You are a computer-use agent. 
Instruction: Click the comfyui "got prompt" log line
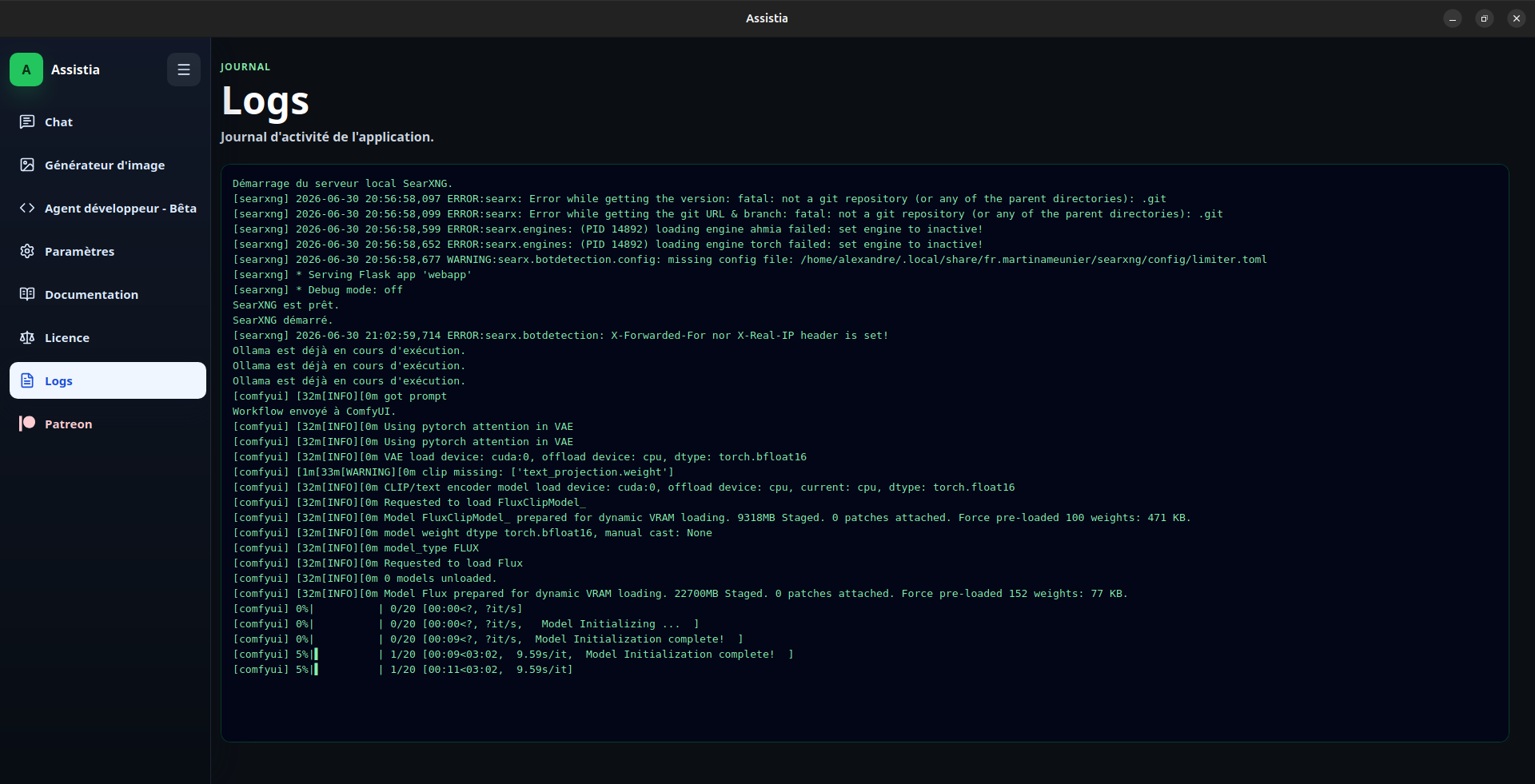pos(340,396)
